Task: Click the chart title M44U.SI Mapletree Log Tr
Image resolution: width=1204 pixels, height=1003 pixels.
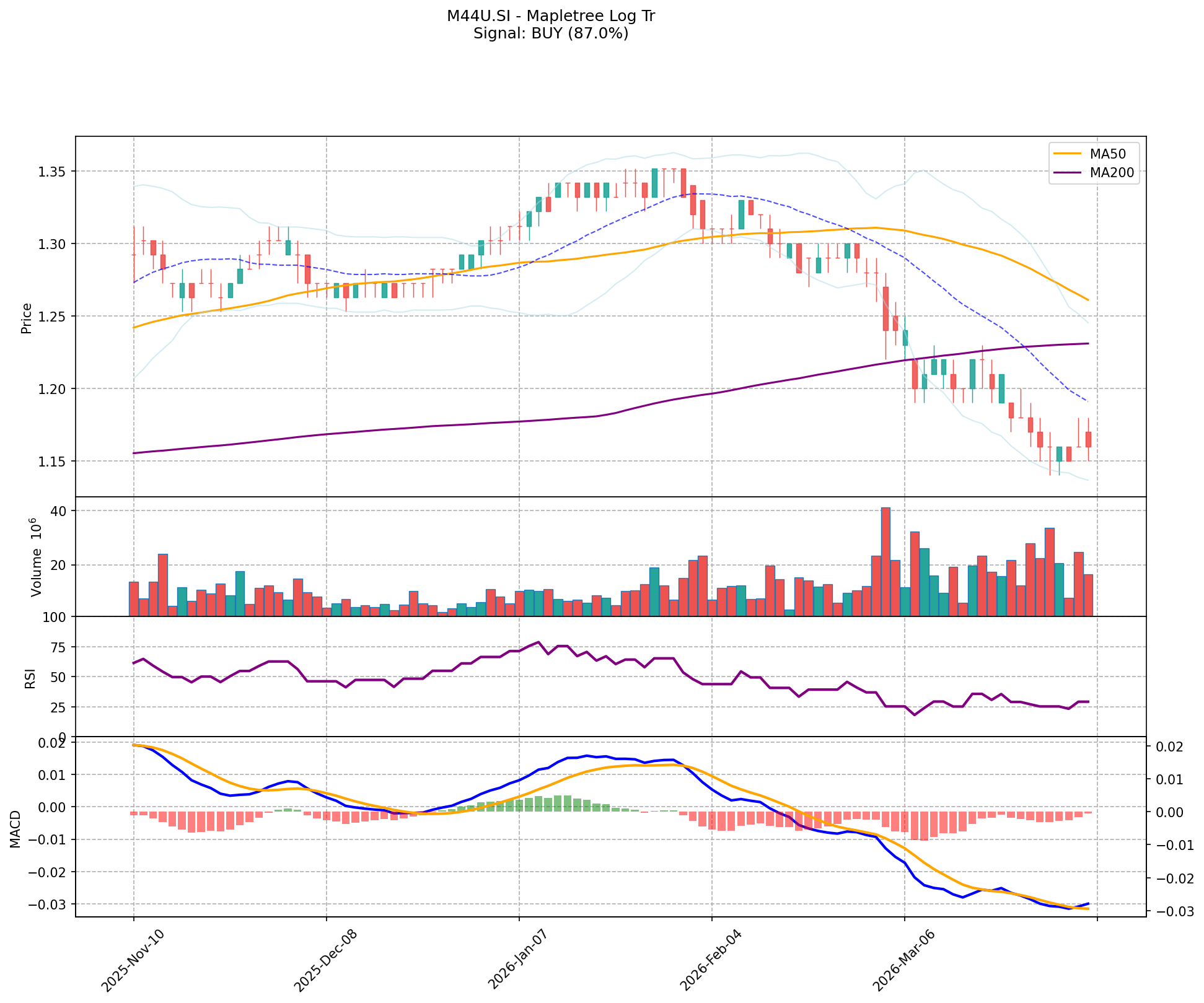Action: (x=550, y=16)
